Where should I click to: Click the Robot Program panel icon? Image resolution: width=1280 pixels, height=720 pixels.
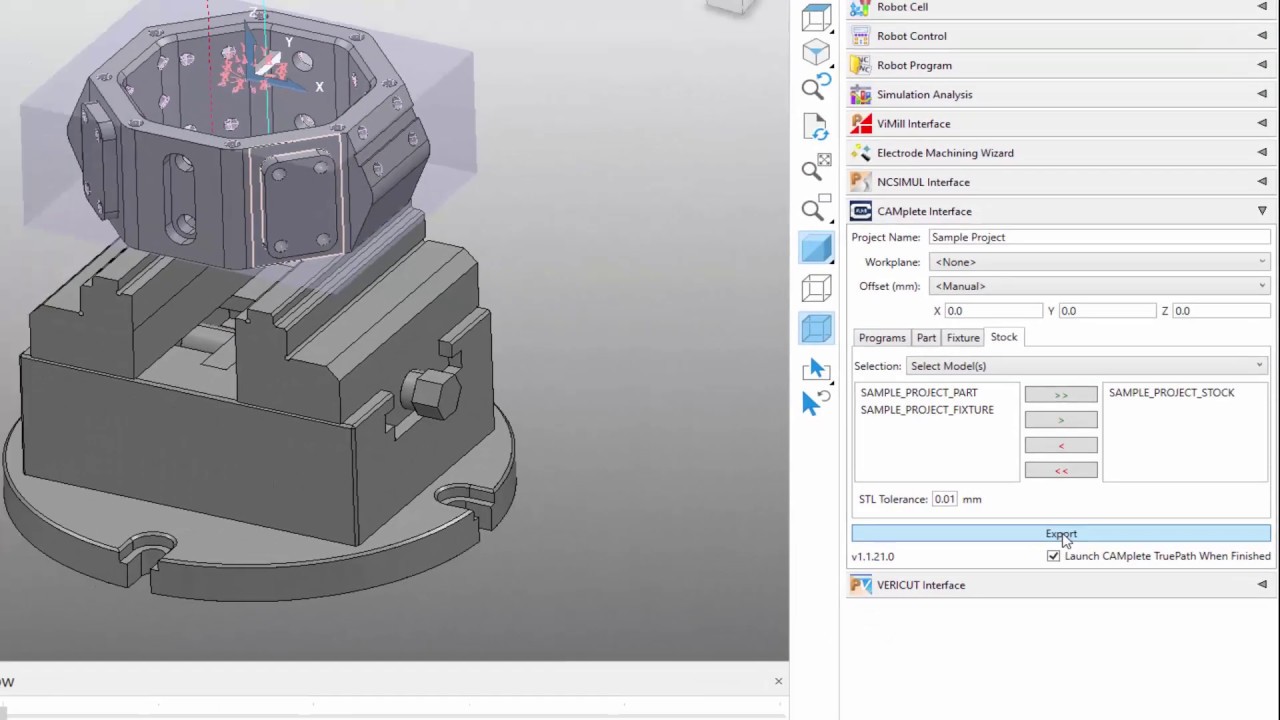pyautogui.click(x=860, y=65)
